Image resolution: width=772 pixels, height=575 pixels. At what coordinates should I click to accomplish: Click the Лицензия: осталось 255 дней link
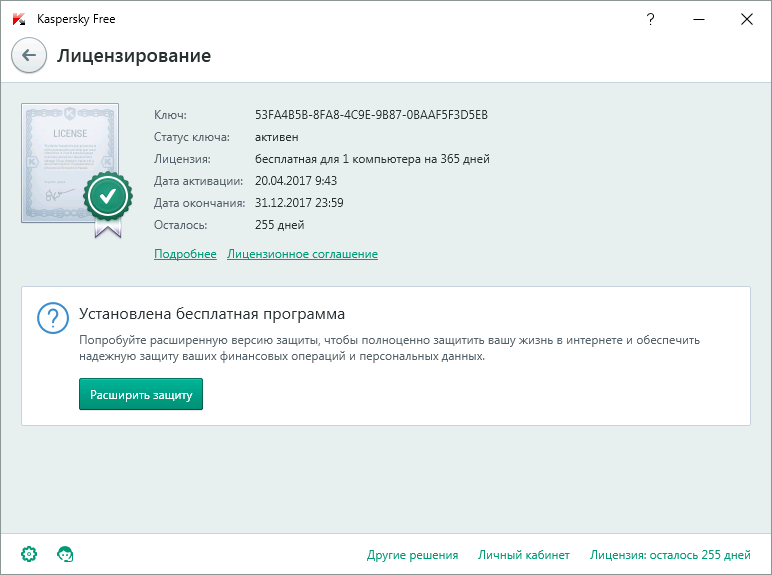670,555
